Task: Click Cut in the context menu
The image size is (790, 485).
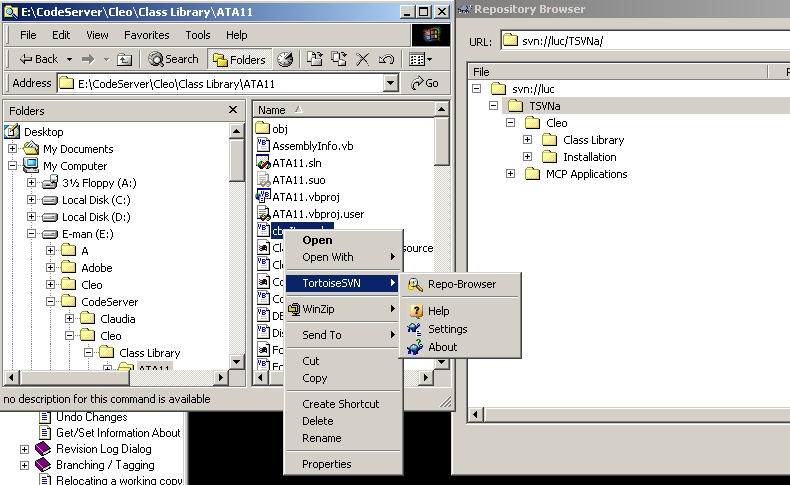Action: (343, 361)
